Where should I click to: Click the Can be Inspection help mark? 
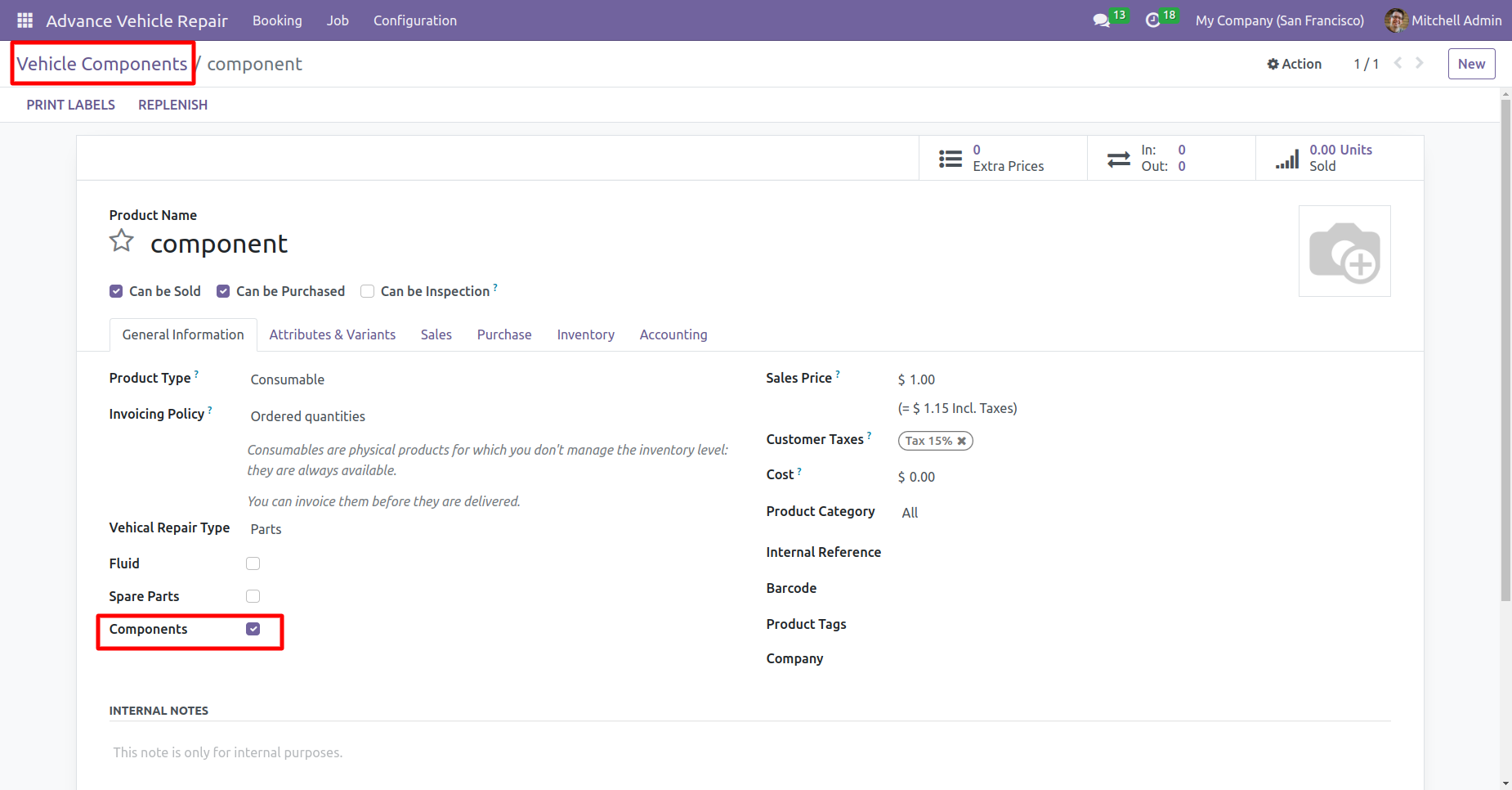pyautogui.click(x=495, y=287)
